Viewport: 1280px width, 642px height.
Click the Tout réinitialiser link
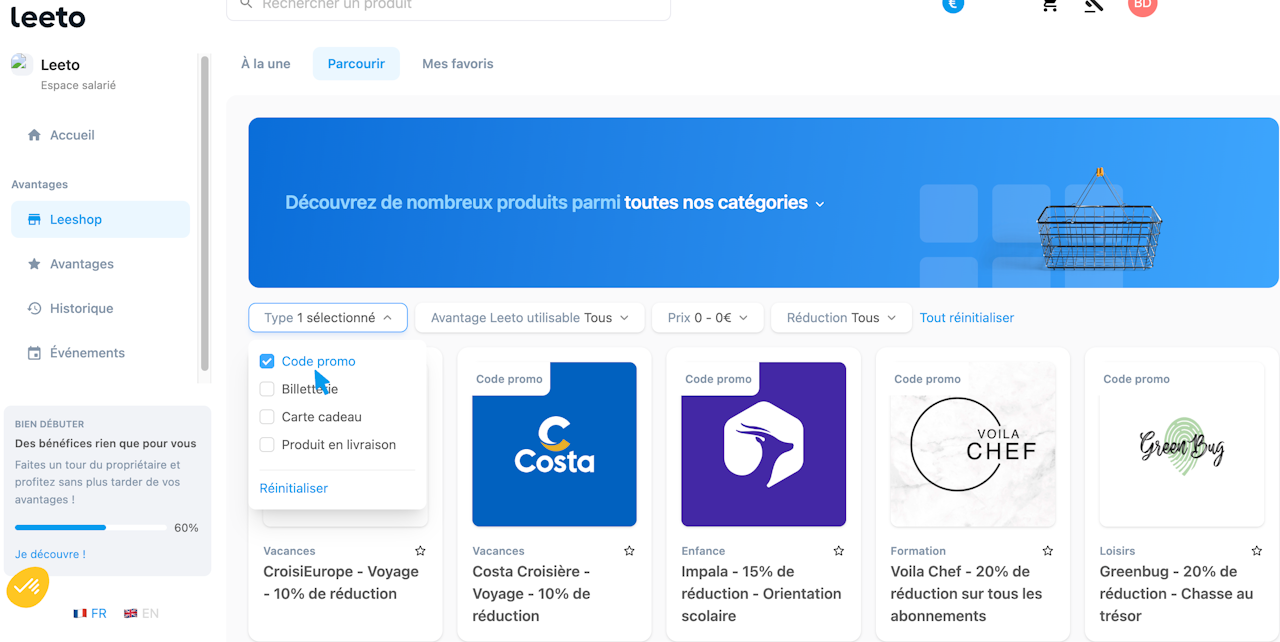coord(966,318)
